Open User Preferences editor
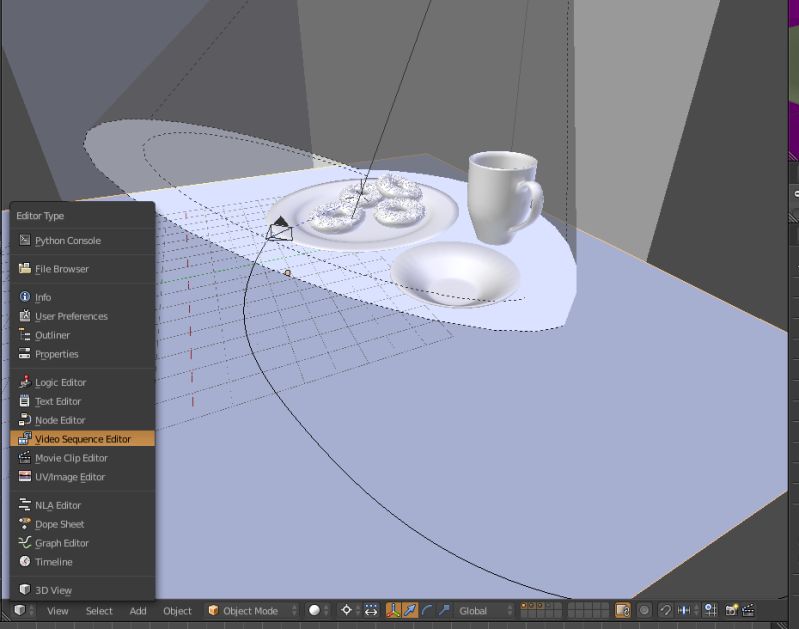This screenshot has height=629, width=799. pos(82,316)
